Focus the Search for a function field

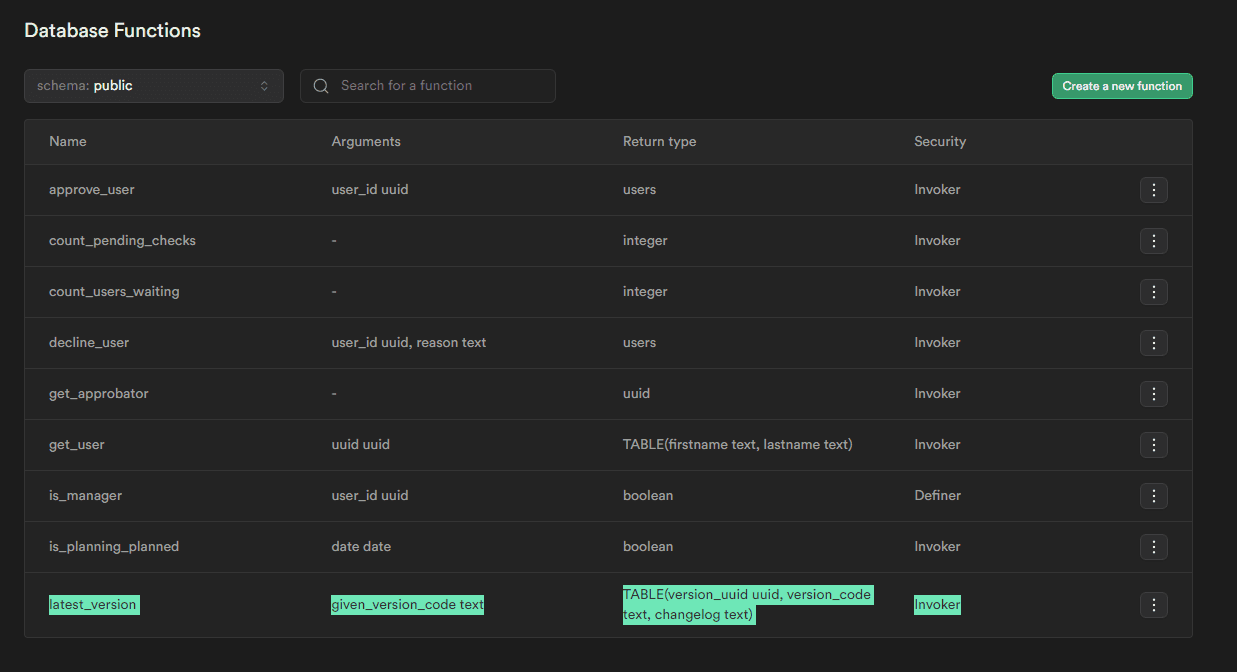click(x=440, y=86)
